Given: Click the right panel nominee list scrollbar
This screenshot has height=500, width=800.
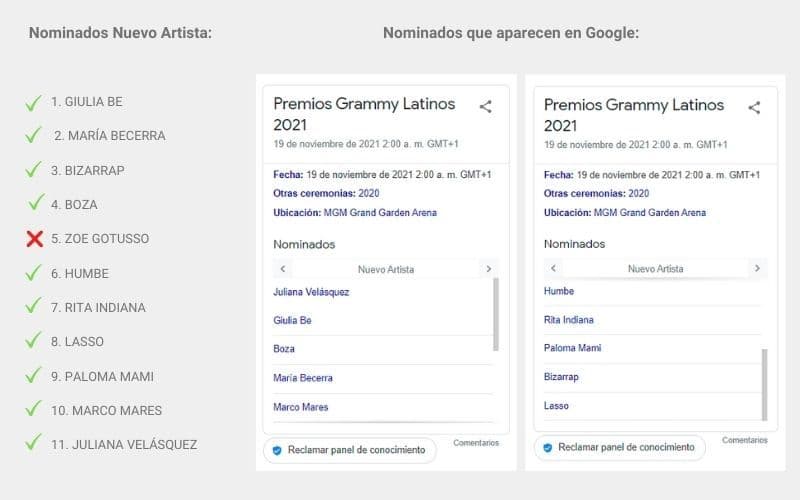Looking at the screenshot, I should (765, 383).
